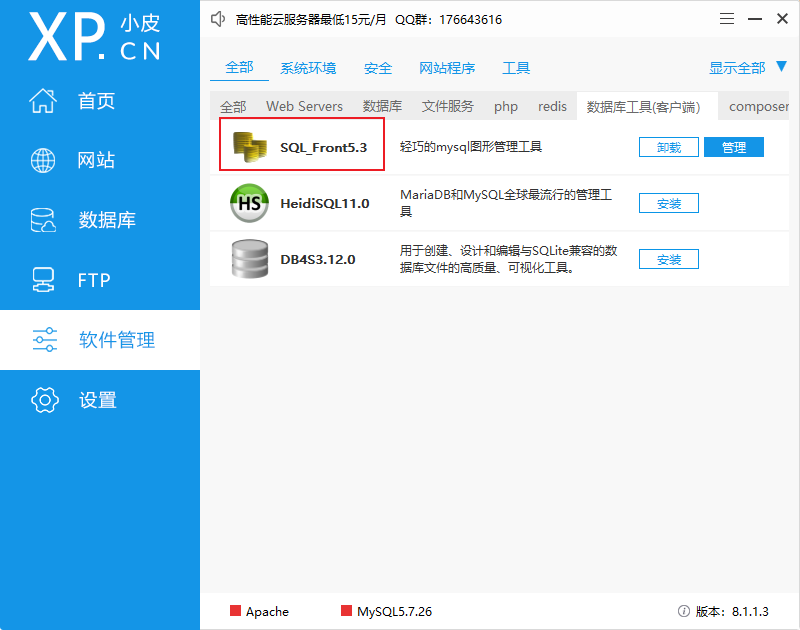Click the FTP server icon in sidebar

(43, 280)
